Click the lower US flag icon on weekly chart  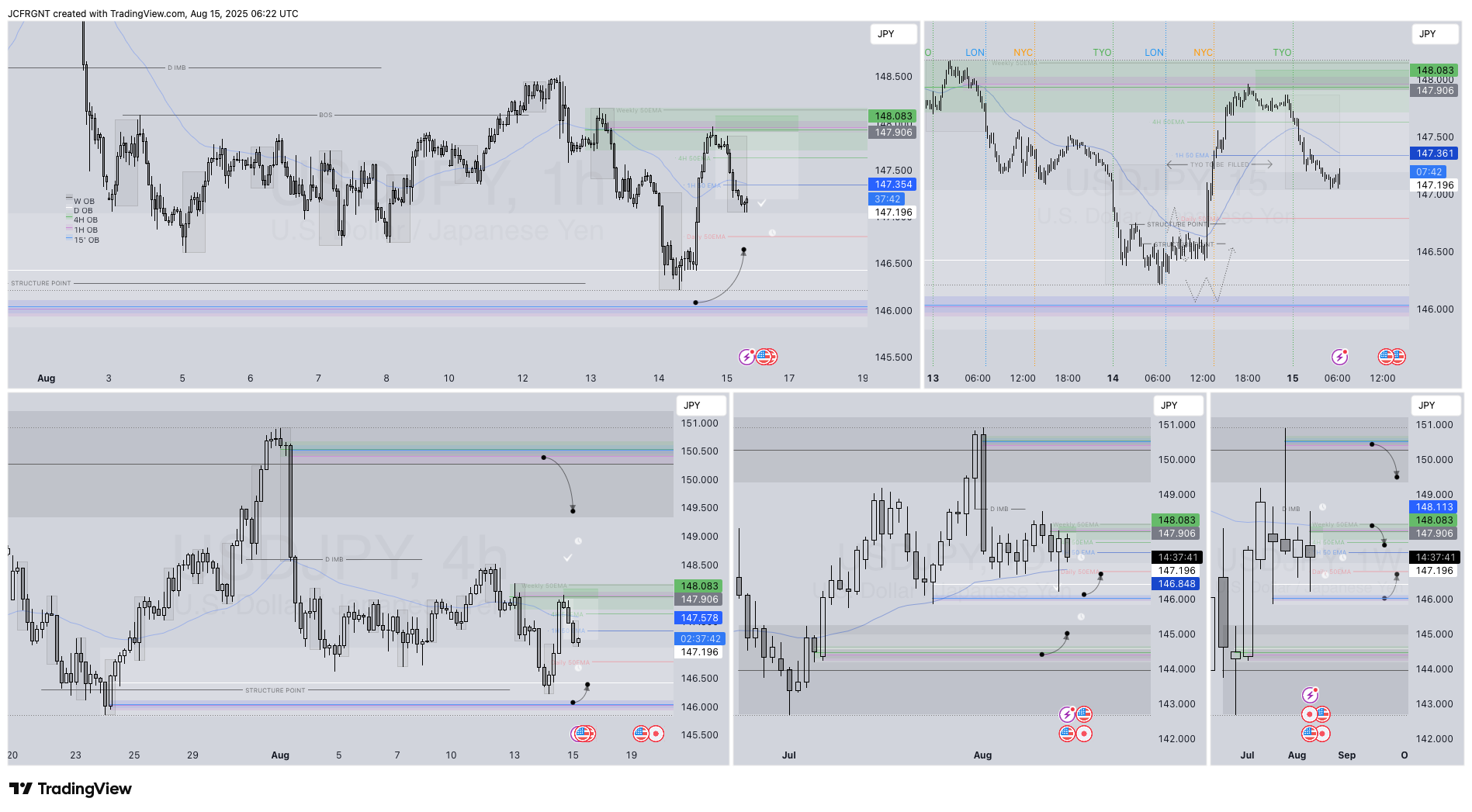click(x=1311, y=734)
